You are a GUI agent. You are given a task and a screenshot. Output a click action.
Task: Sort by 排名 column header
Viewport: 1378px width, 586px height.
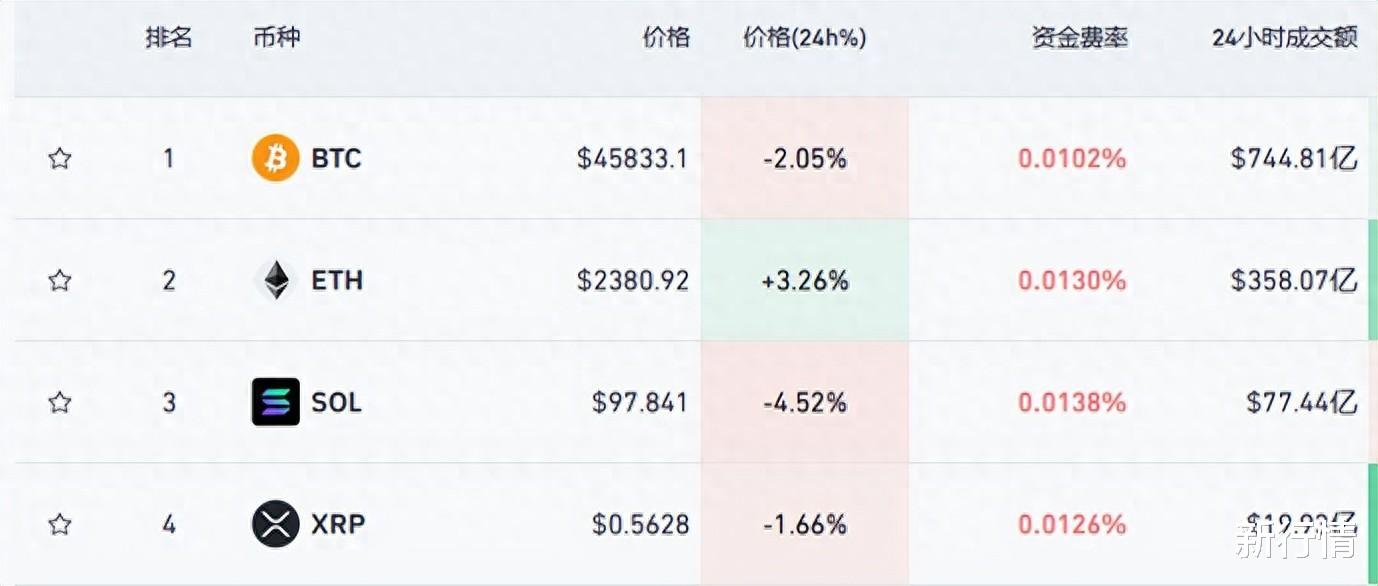pos(168,38)
